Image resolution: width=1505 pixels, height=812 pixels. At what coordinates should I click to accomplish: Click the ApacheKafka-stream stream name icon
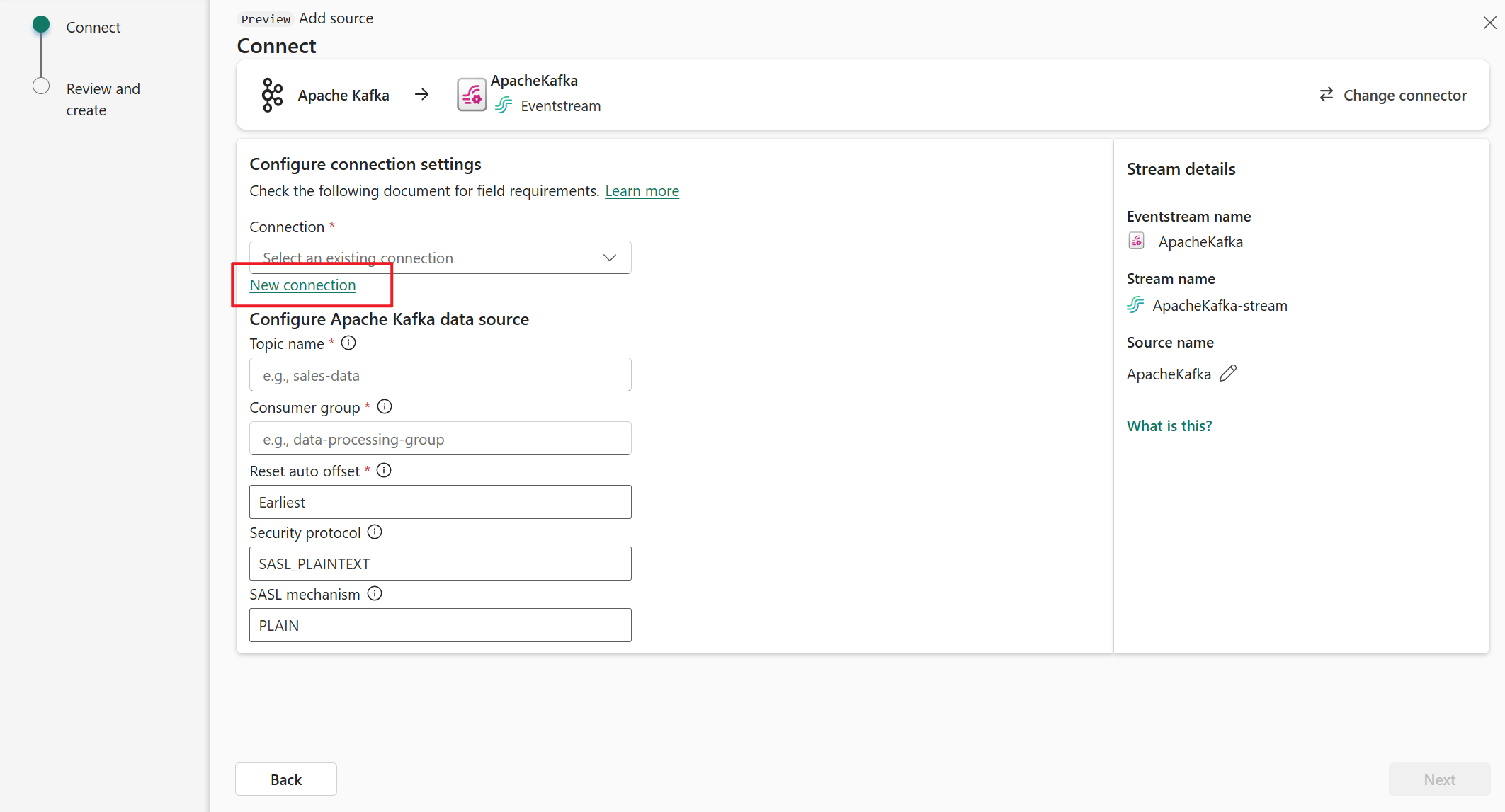[1135, 305]
